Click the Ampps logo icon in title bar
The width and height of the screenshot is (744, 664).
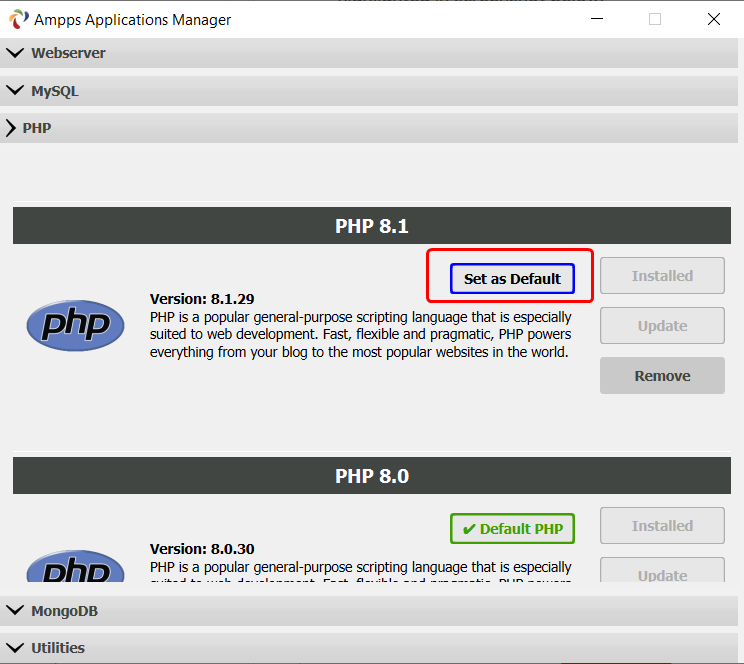click(19, 19)
